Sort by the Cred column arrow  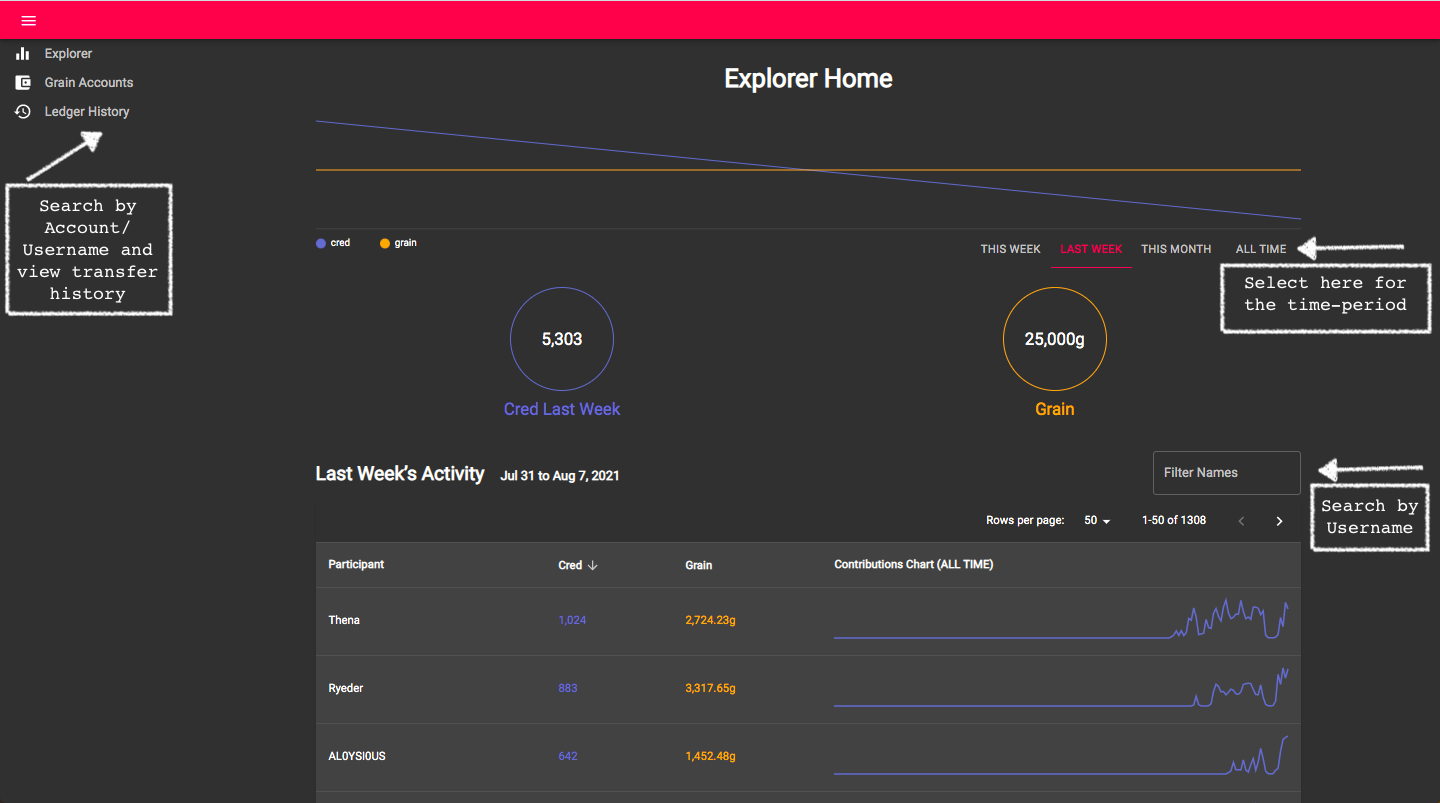coord(592,565)
